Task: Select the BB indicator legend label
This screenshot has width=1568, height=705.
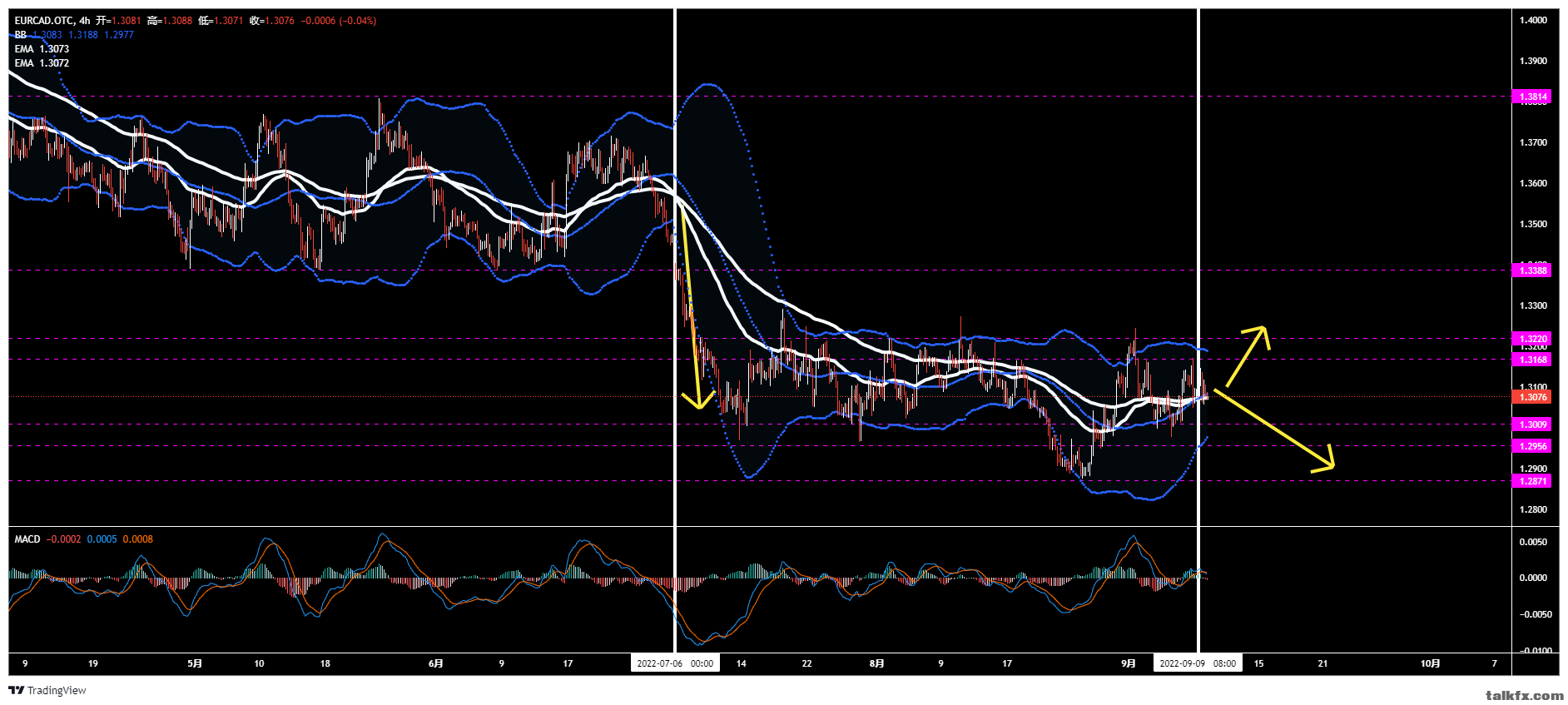Action: click(x=20, y=35)
